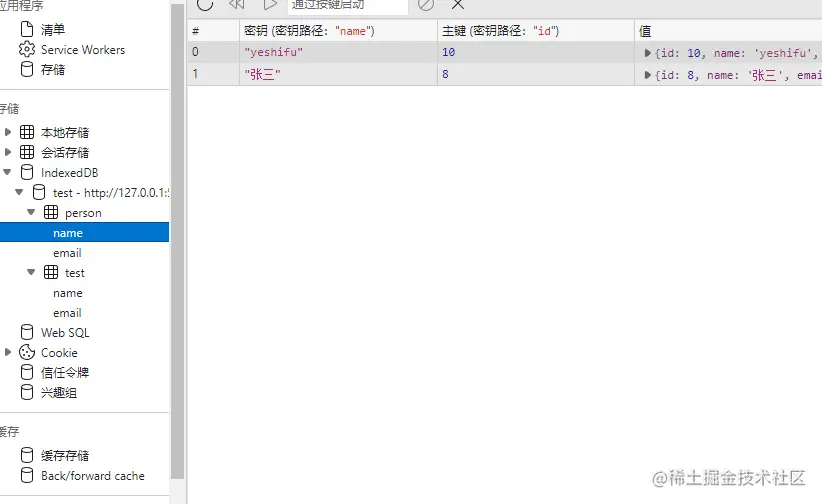Select the test database at 127.0.0.1
The width and height of the screenshot is (822, 504).
(x=111, y=192)
